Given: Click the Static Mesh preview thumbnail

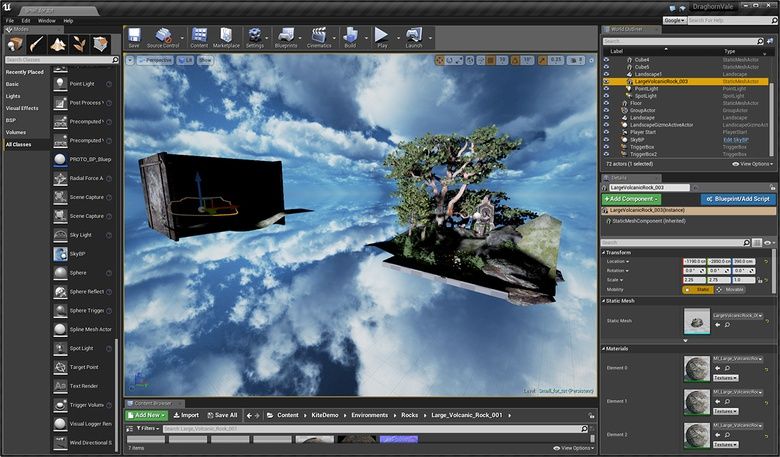Looking at the screenshot, I should click(x=697, y=321).
